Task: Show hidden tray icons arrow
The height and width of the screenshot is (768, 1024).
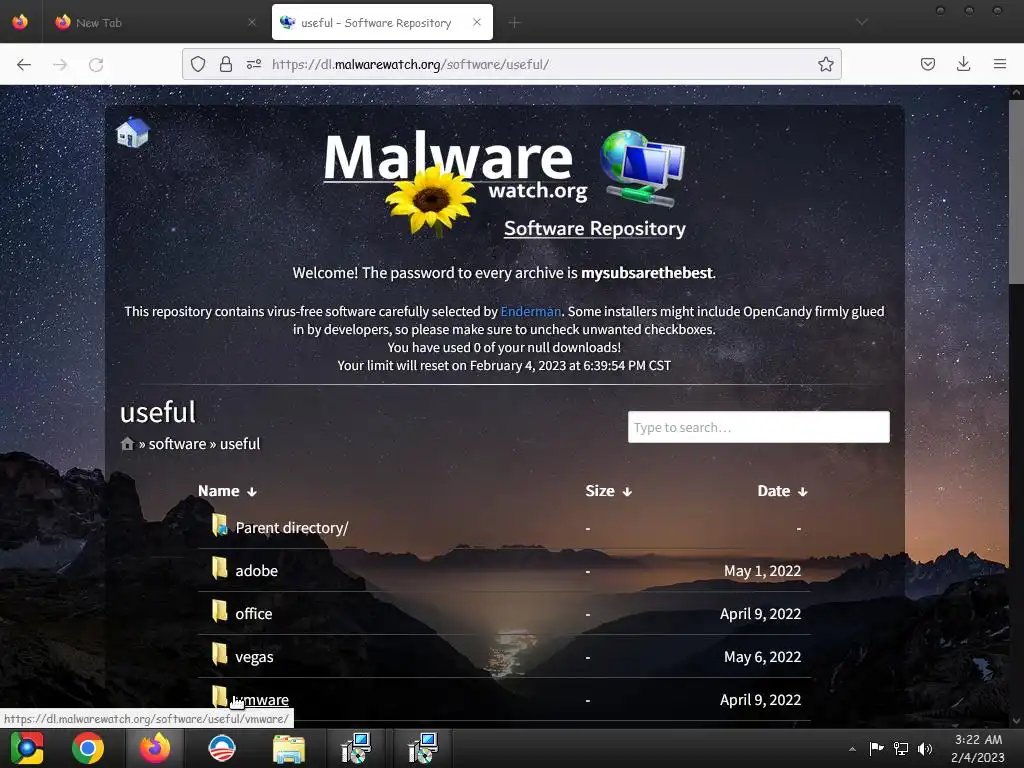Action: [x=852, y=749]
